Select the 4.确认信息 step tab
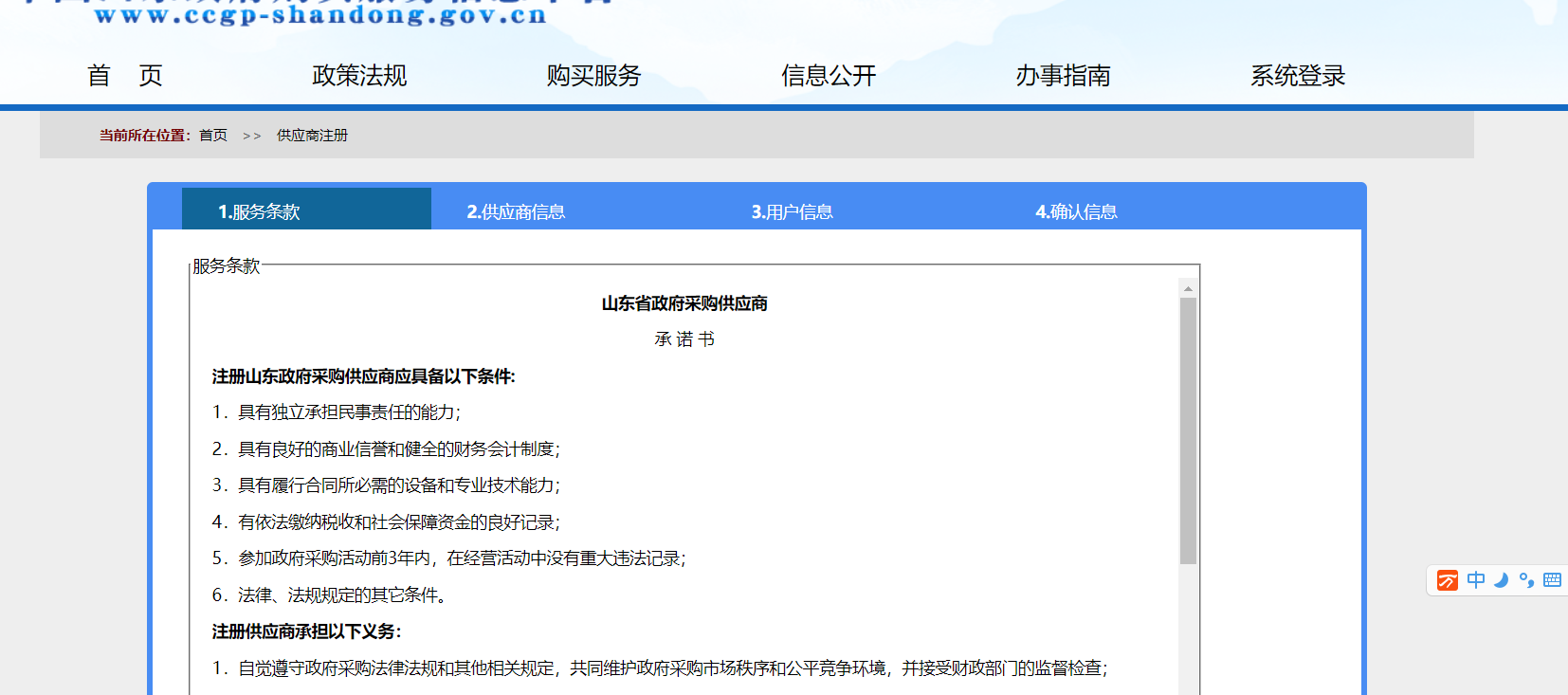The width and height of the screenshot is (1568, 695). pos(1076,212)
